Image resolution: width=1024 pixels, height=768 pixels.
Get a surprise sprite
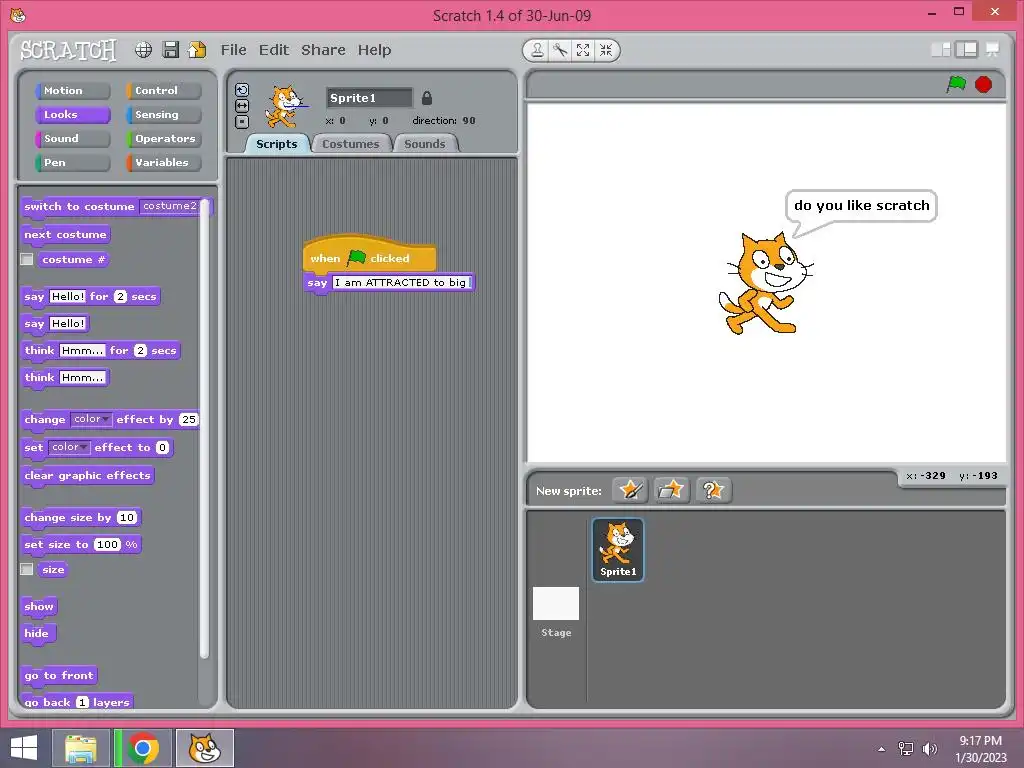(713, 490)
